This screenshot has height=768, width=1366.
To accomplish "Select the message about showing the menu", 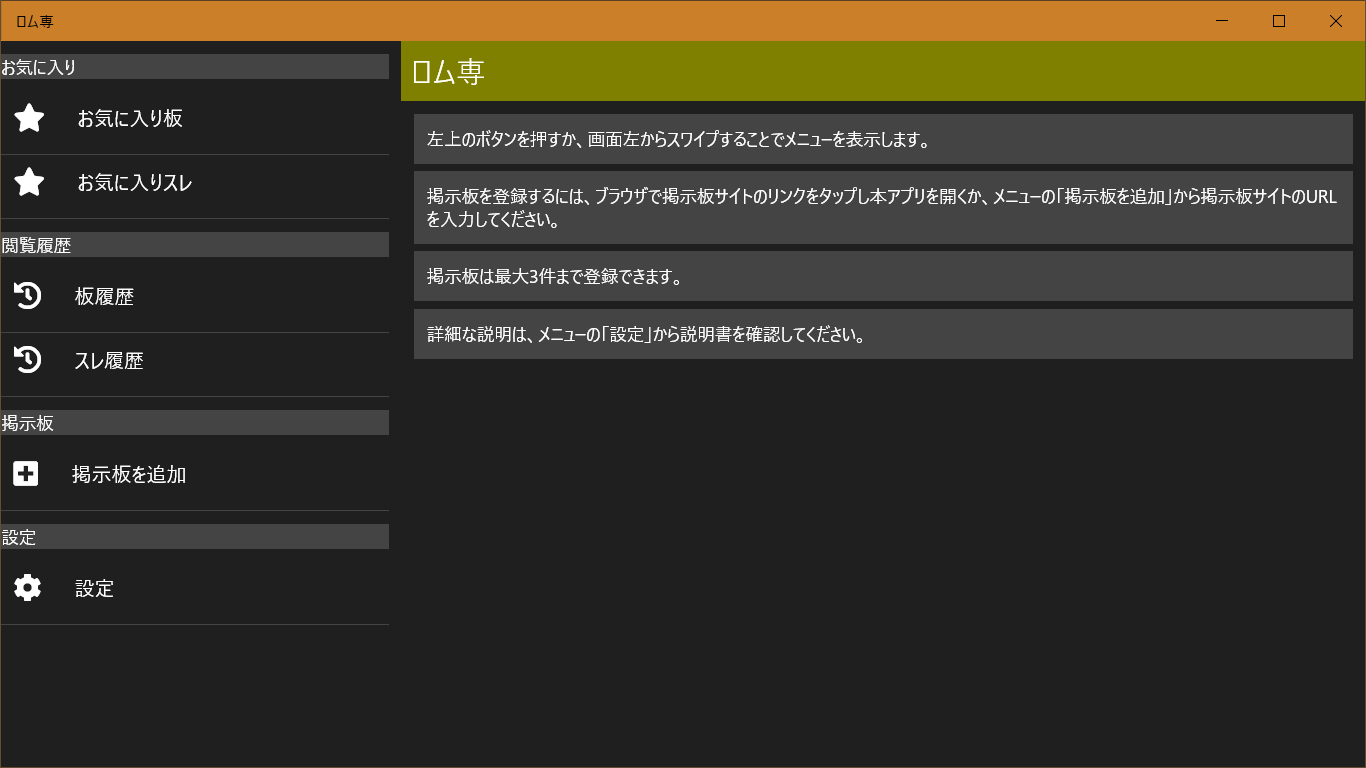I will click(x=882, y=139).
